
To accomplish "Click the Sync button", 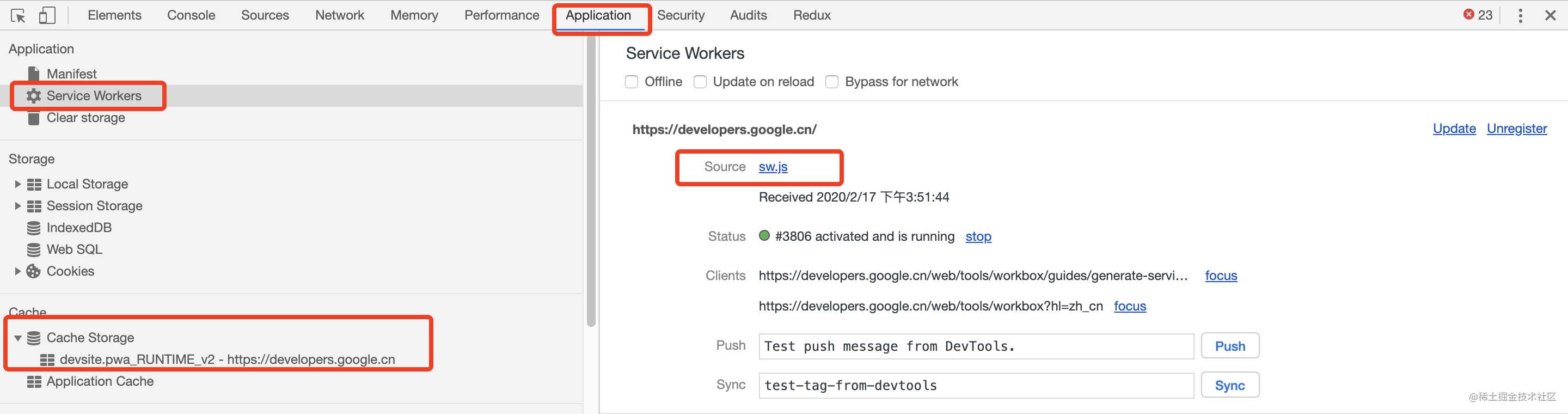I will click(x=1229, y=385).
